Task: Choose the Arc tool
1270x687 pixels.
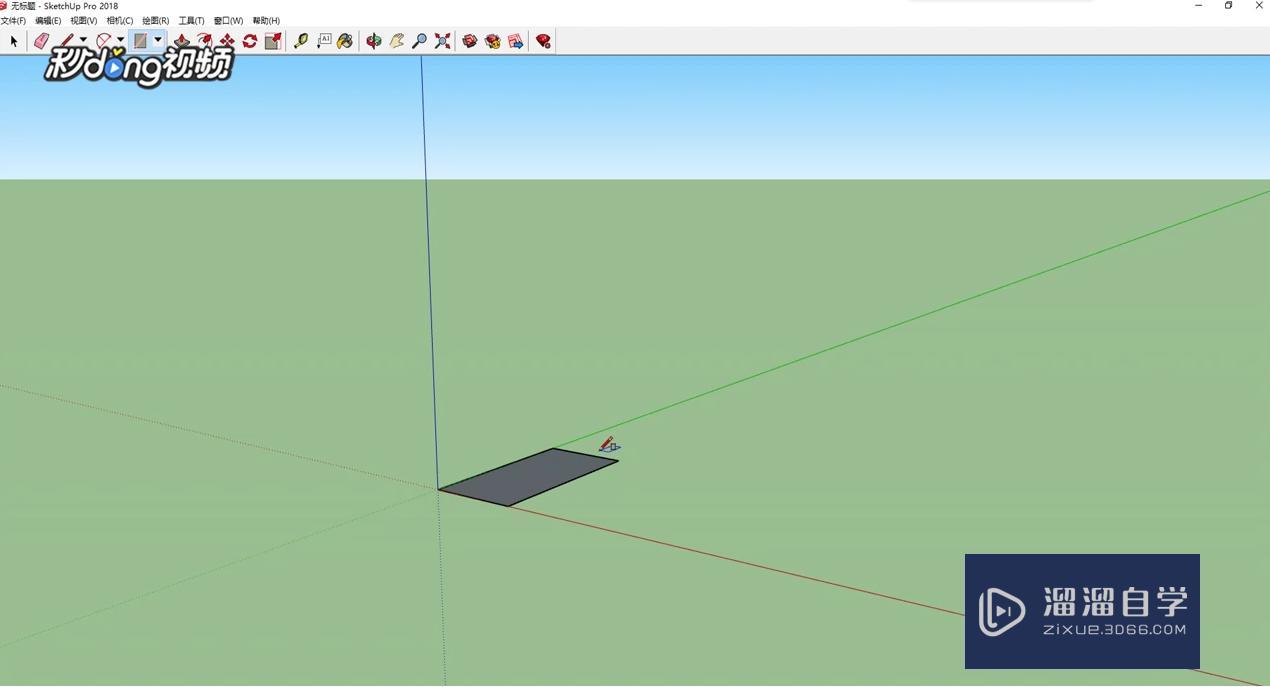Action: click(103, 41)
